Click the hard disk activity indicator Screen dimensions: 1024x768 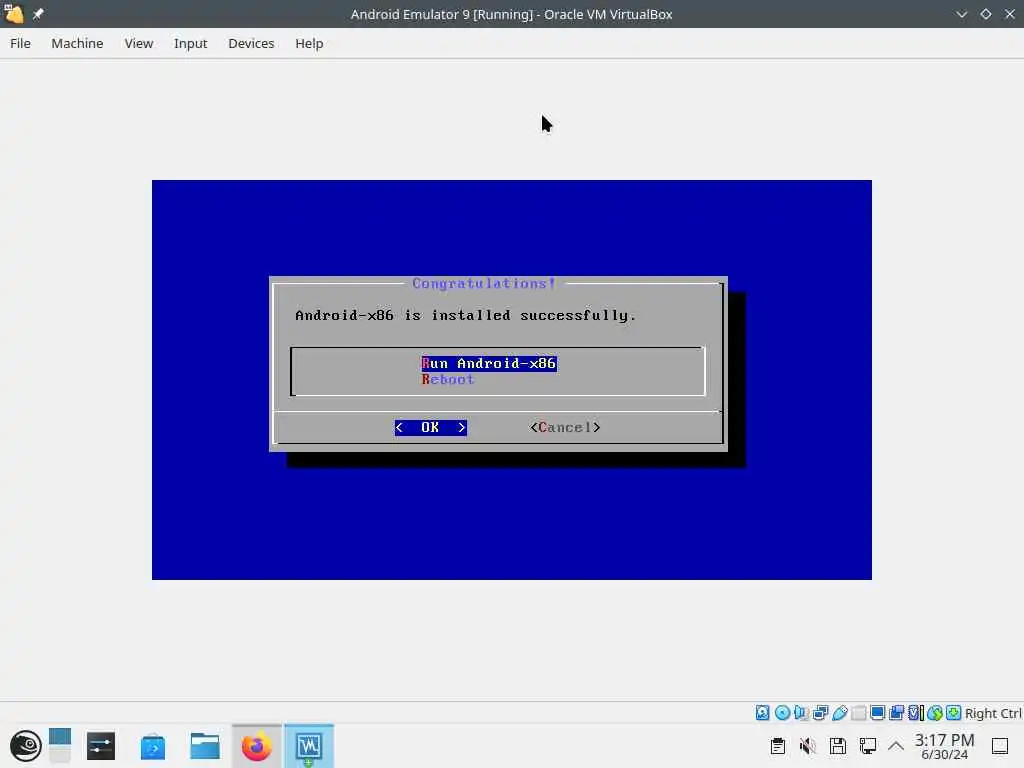[x=762, y=713]
